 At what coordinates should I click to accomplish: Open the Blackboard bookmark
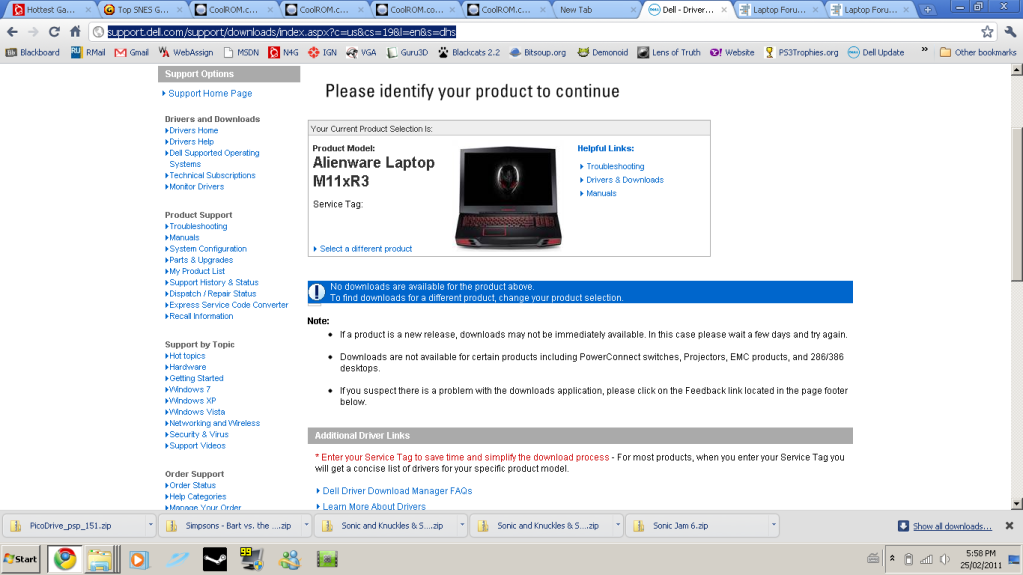[x=33, y=52]
